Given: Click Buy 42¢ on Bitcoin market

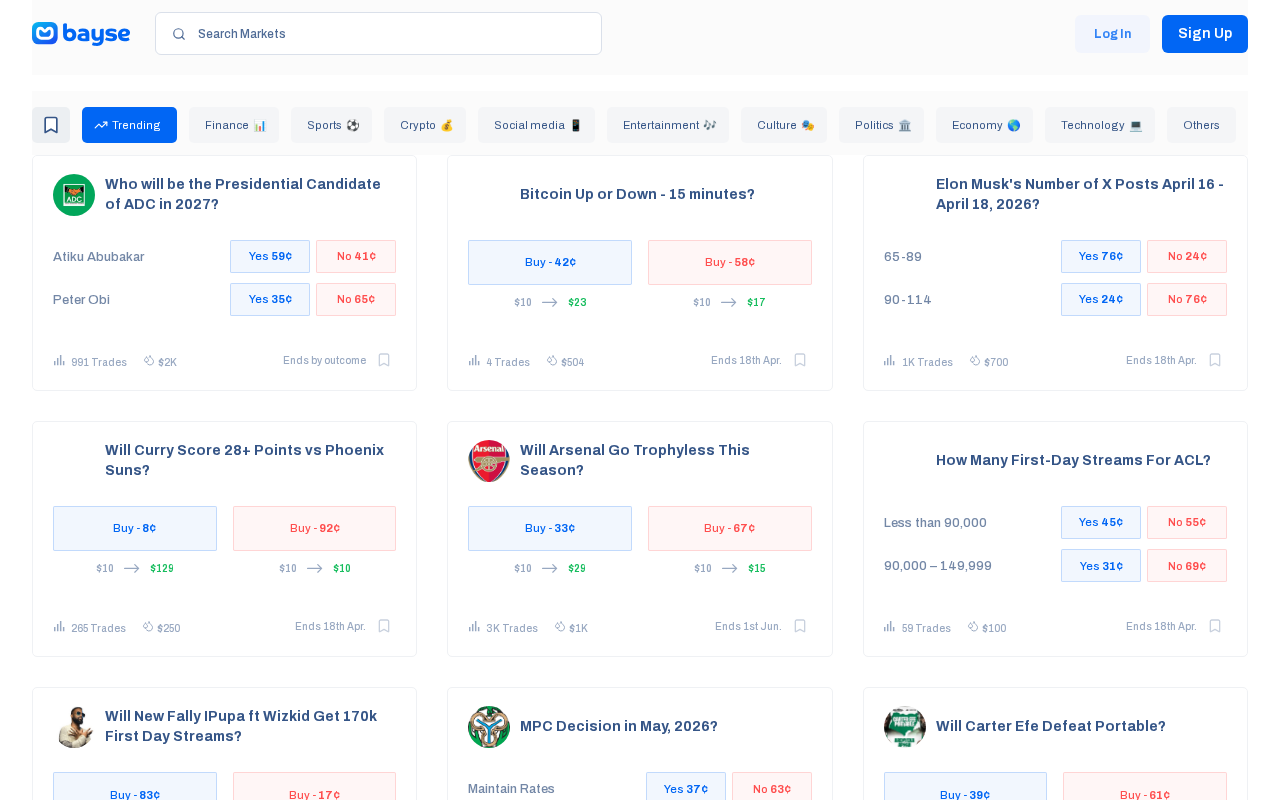Looking at the screenshot, I should pos(550,263).
